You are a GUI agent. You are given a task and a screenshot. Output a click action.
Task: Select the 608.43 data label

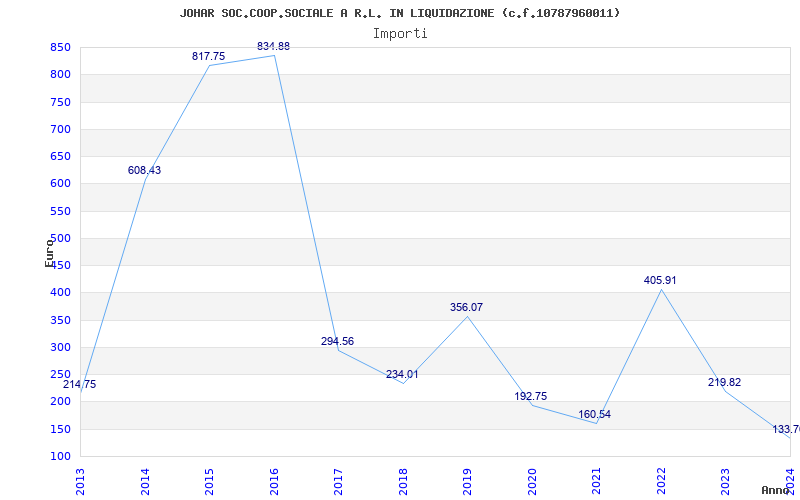coord(144,170)
